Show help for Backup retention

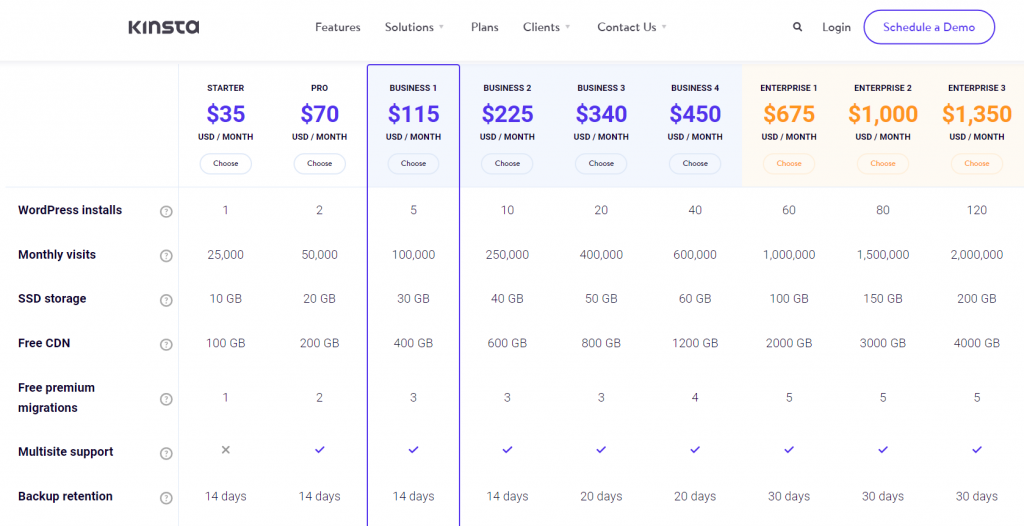pos(167,498)
